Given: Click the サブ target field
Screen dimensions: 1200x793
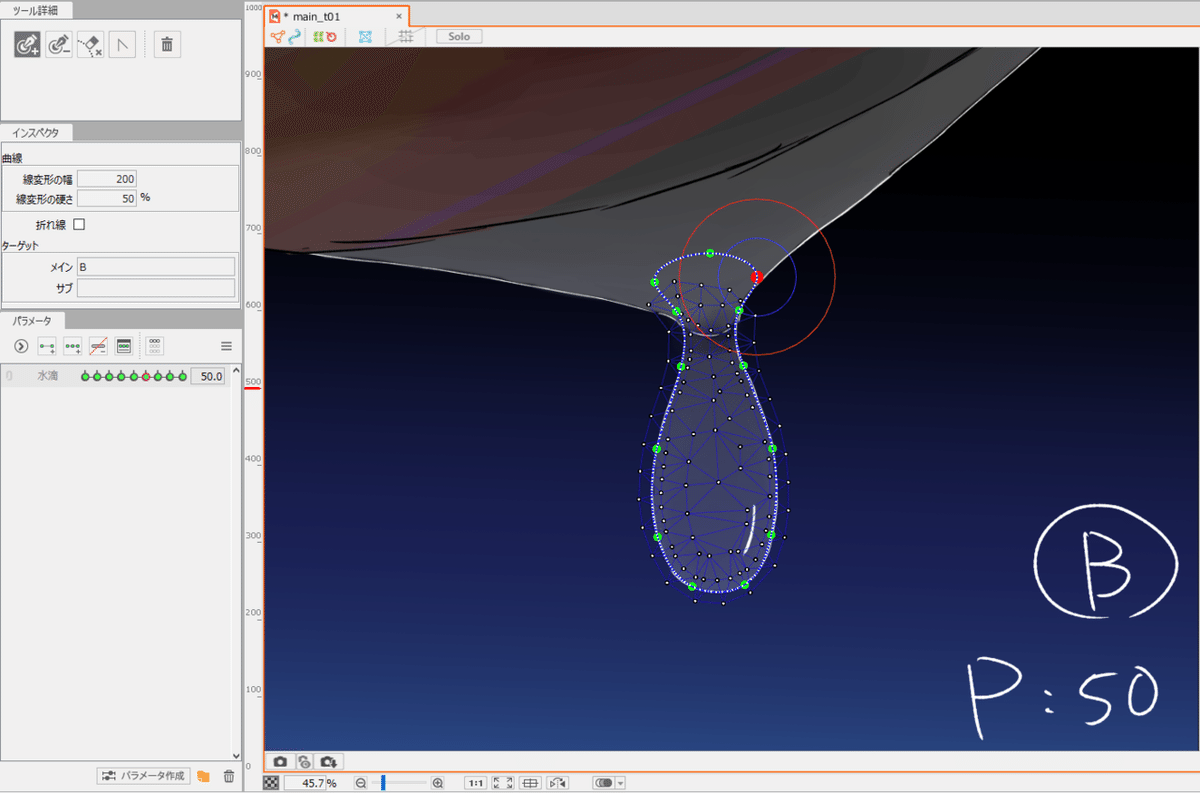Looking at the screenshot, I should click(156, 288).
